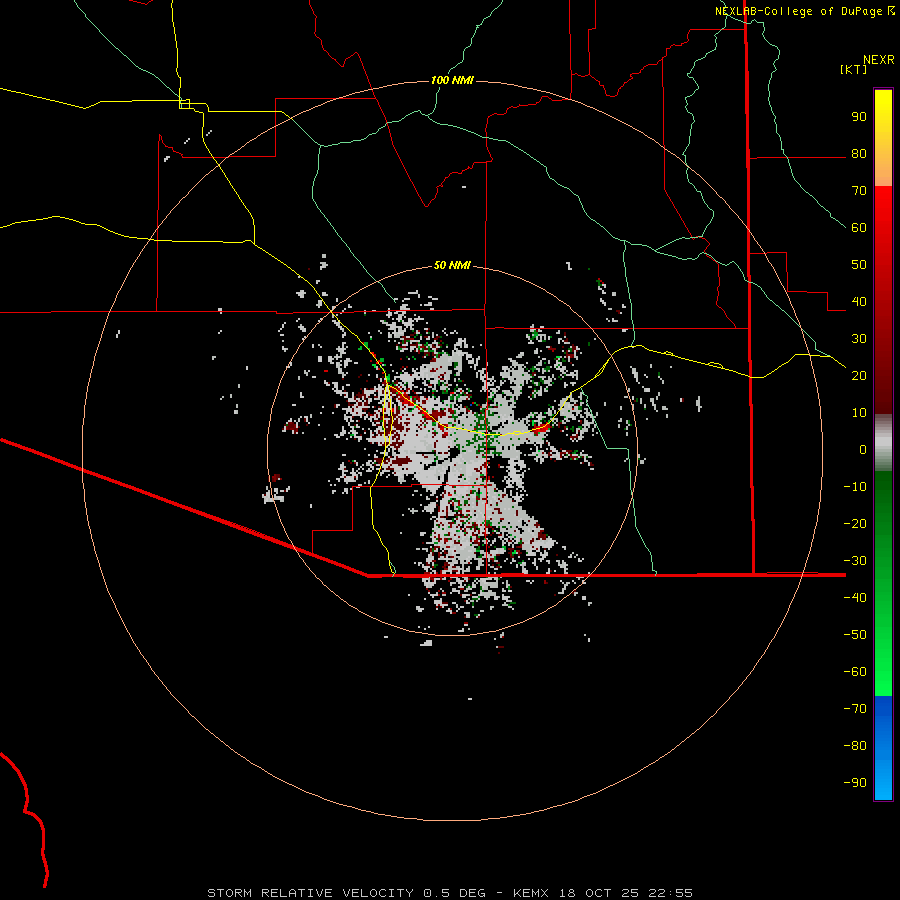Click the 50 NMI range ring label

tap(452, 265)
